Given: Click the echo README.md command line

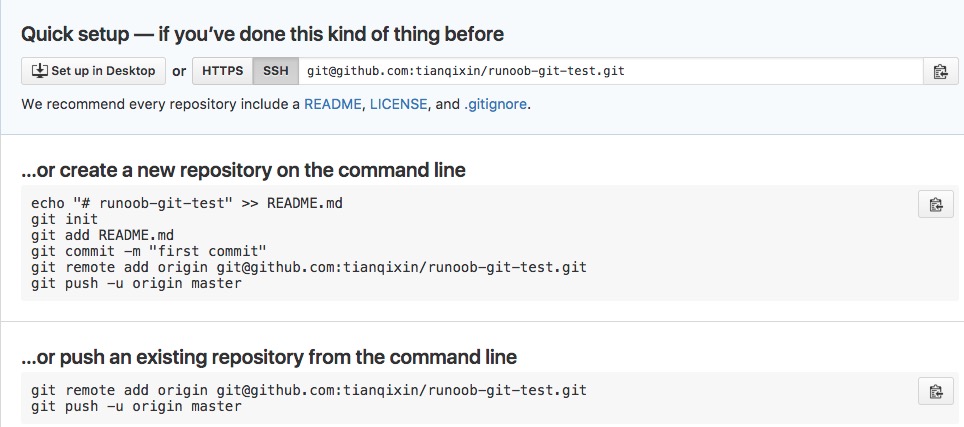Looking at the screenshot, I should click(187, 203).
